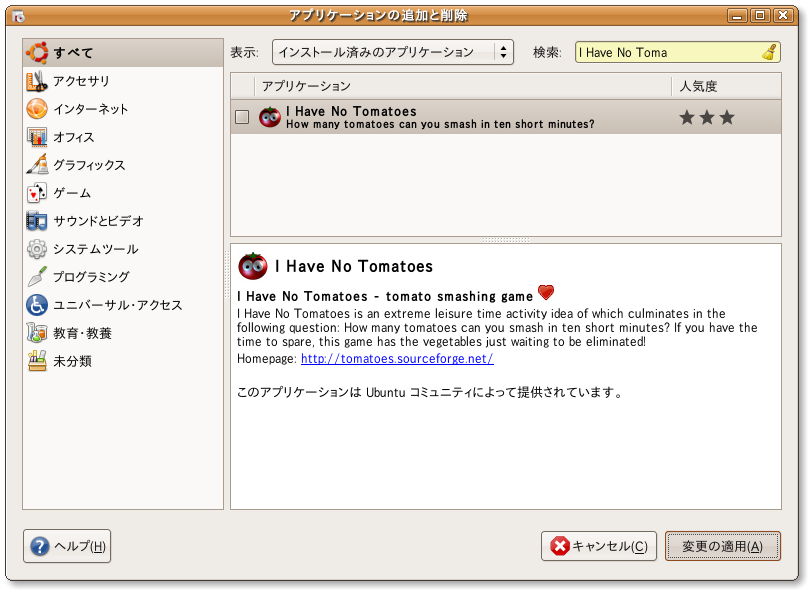Image resolution: width=808 pixels, height=590 pixels.
Task: Close the アプリケーションの追加と削除 window
Action: pos(783,15)
